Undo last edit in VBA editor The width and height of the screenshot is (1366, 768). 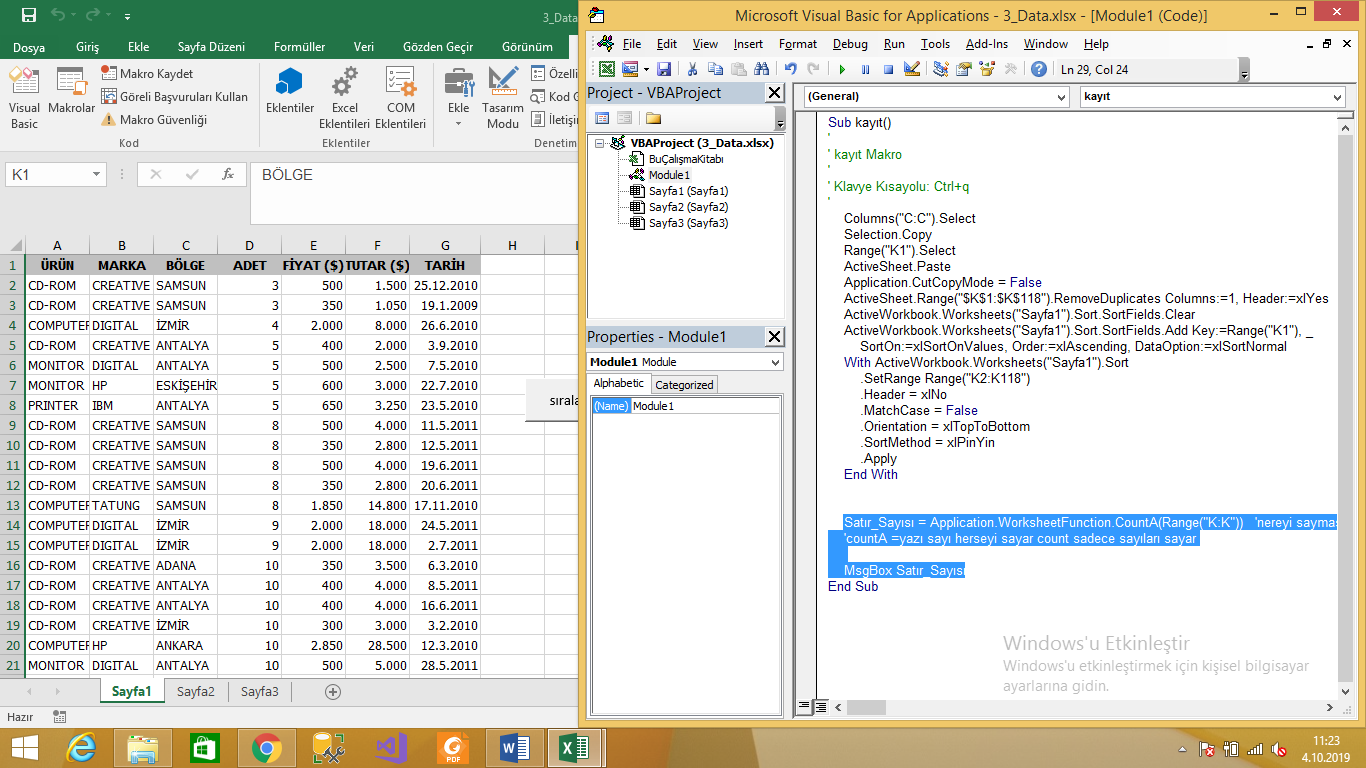coord(791,69)
